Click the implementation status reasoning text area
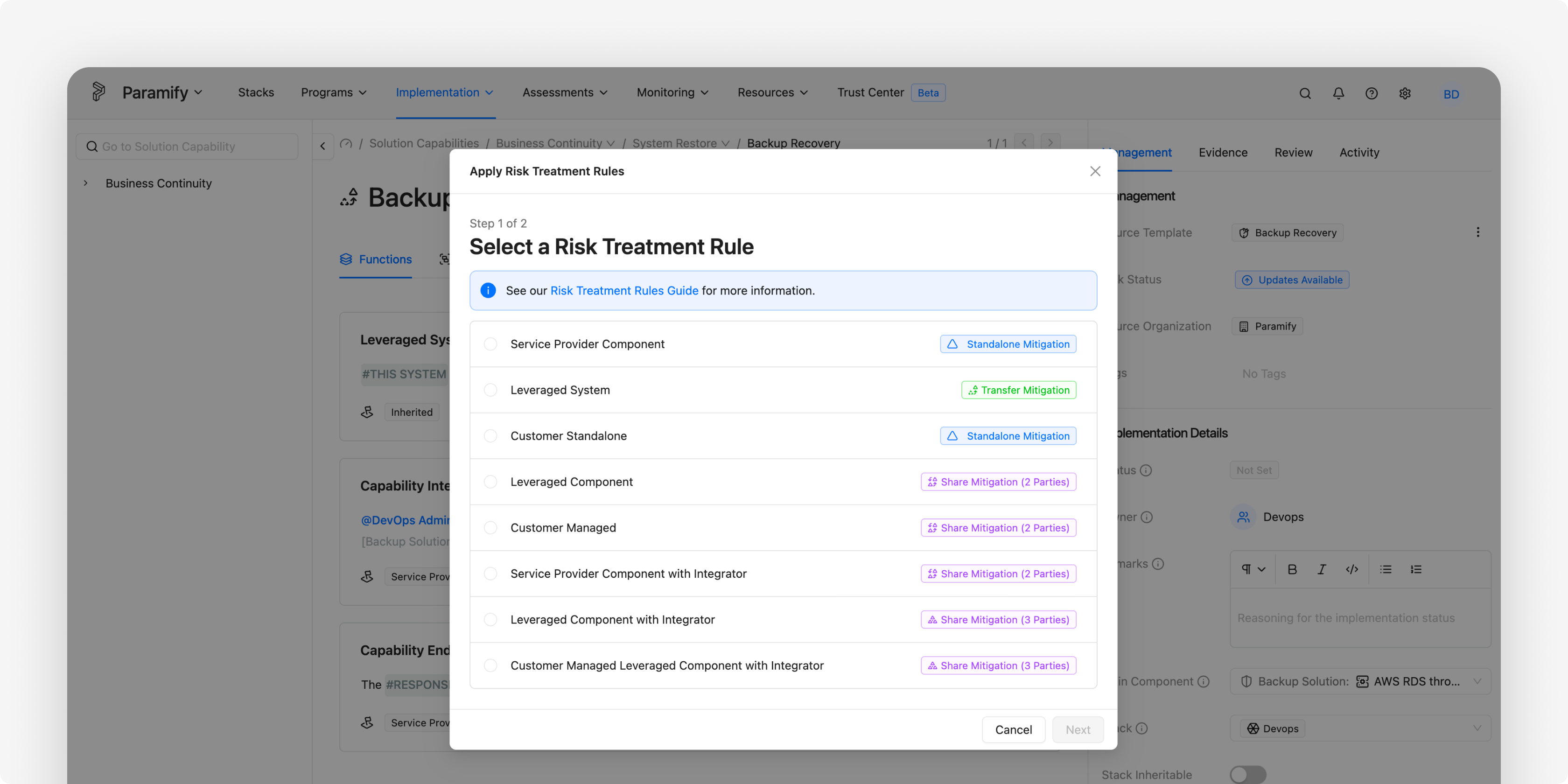This screenshot has height=784, width=1568. pyautogui.click(x=1360, y=618)
